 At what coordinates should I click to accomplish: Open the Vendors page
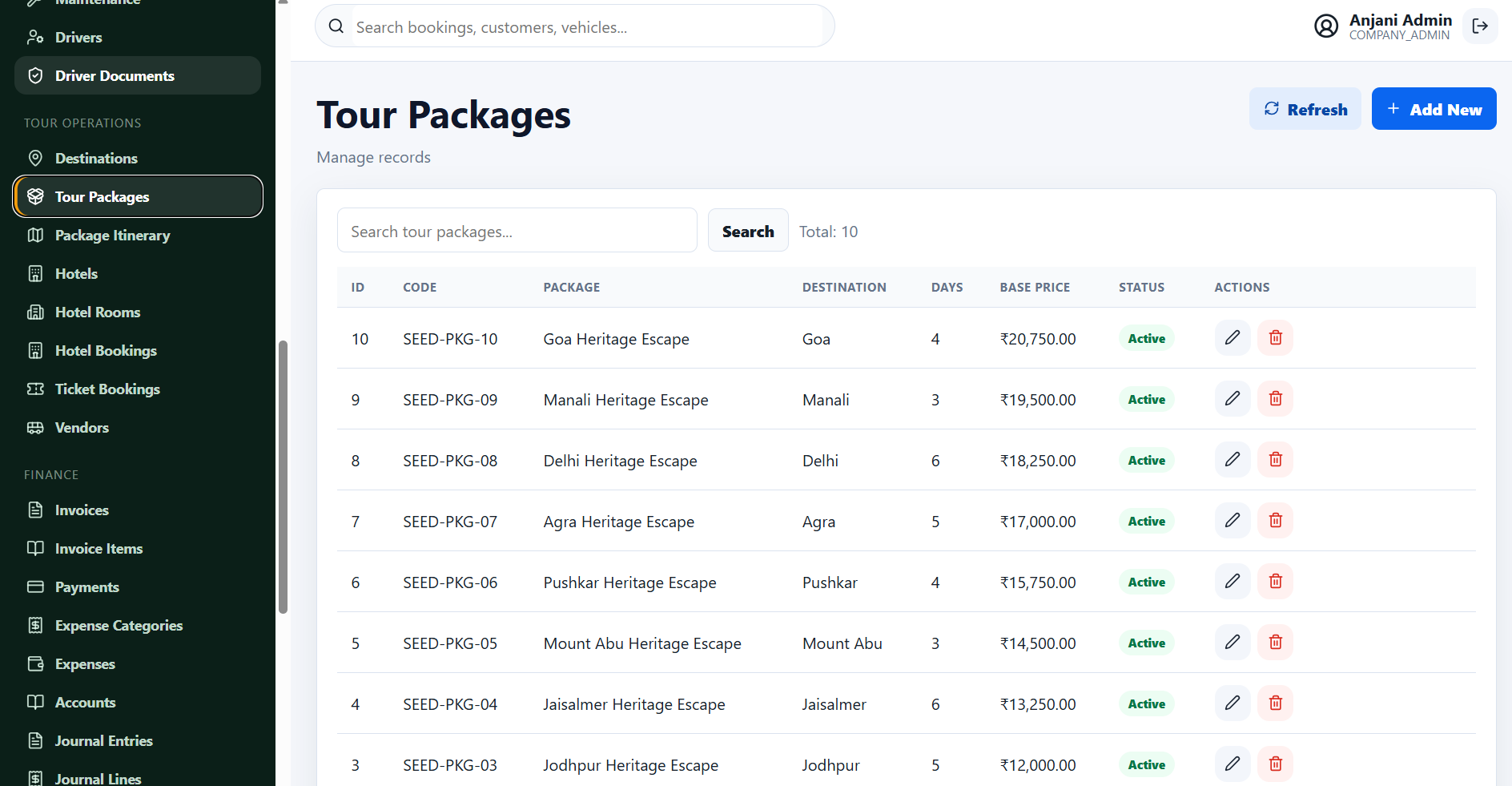click(138, 427)
